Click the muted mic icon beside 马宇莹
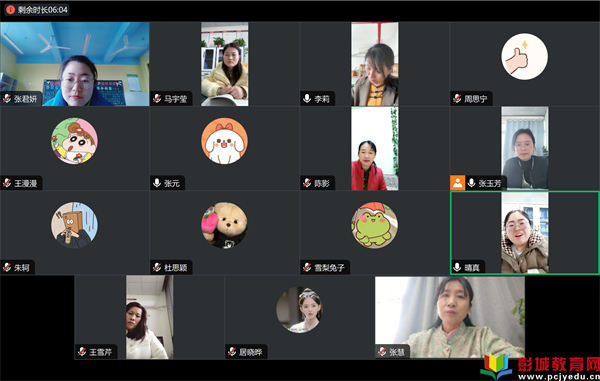Image resolution: width=600 pixels, height=381 pixels. tap(157, 99)
